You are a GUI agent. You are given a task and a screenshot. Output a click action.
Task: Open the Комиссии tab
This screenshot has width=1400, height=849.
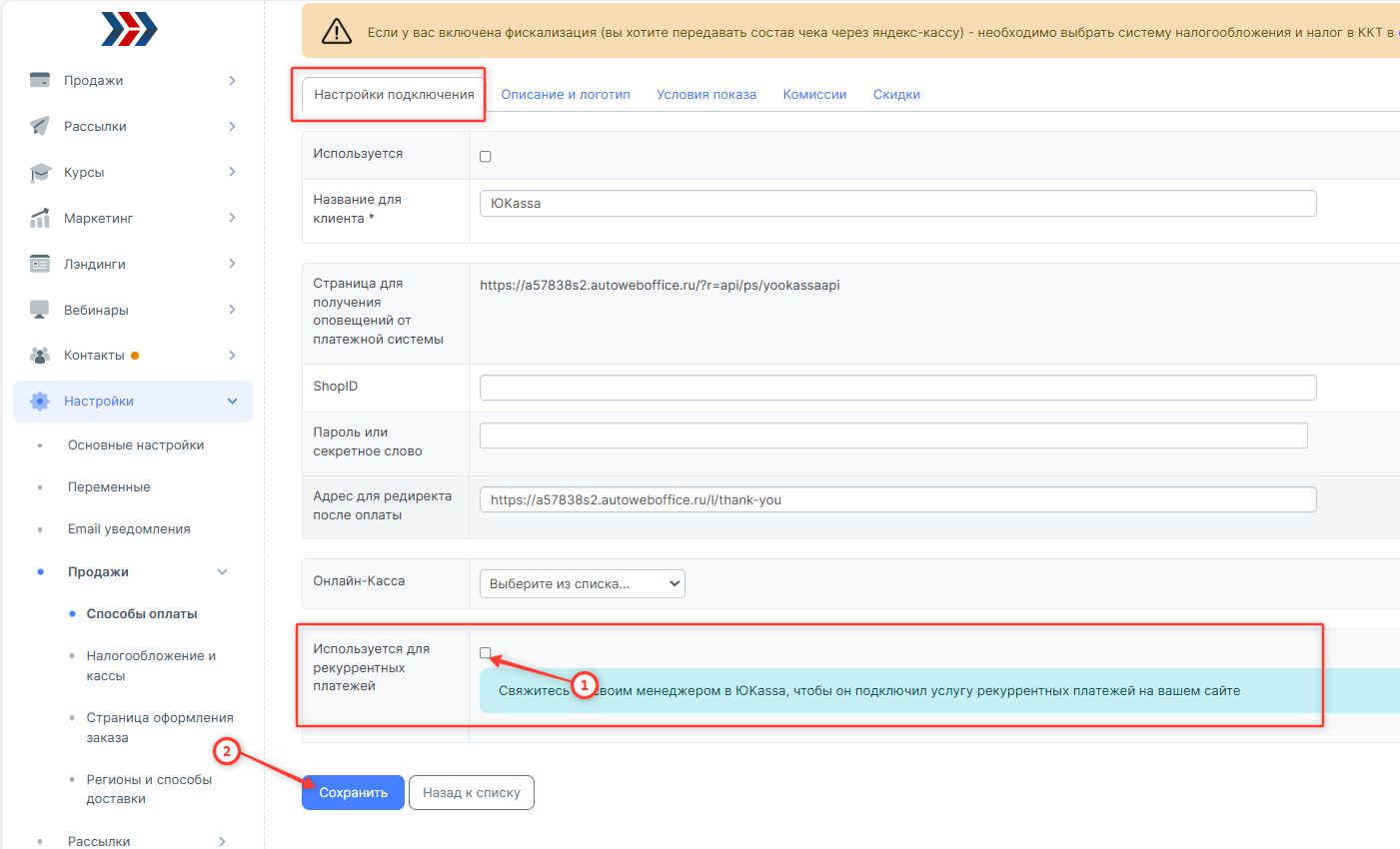tap(814, 95)
